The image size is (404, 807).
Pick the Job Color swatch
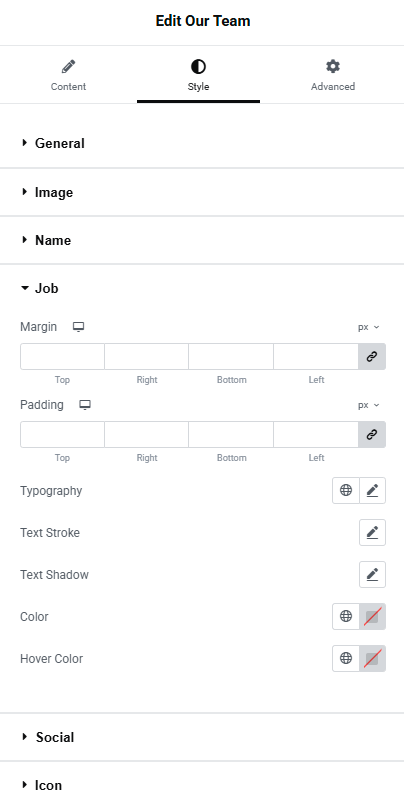(x=373, y=617)
